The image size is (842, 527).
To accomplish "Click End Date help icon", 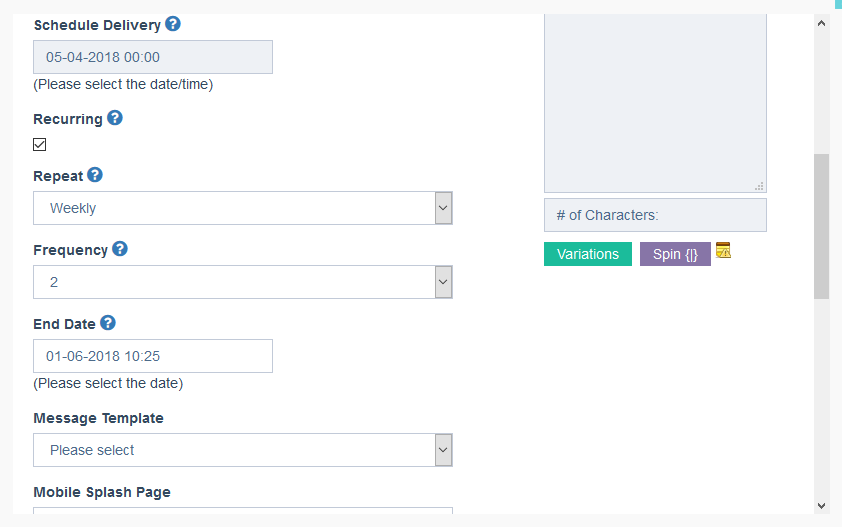I will (108, 323).
